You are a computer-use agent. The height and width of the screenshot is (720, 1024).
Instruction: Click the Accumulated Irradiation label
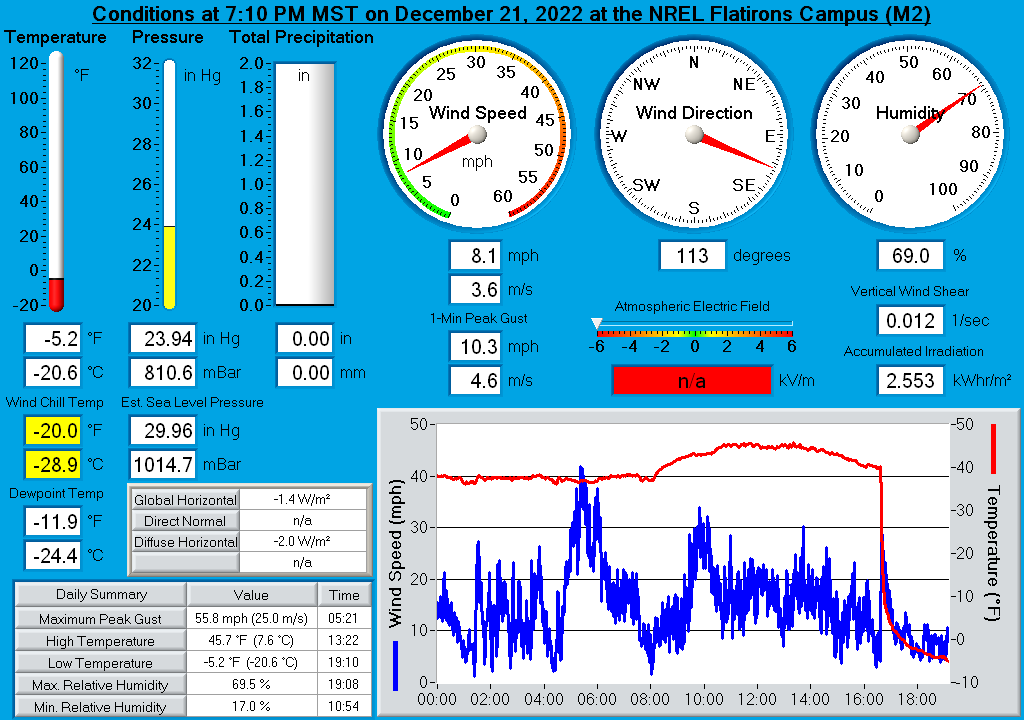914,352
